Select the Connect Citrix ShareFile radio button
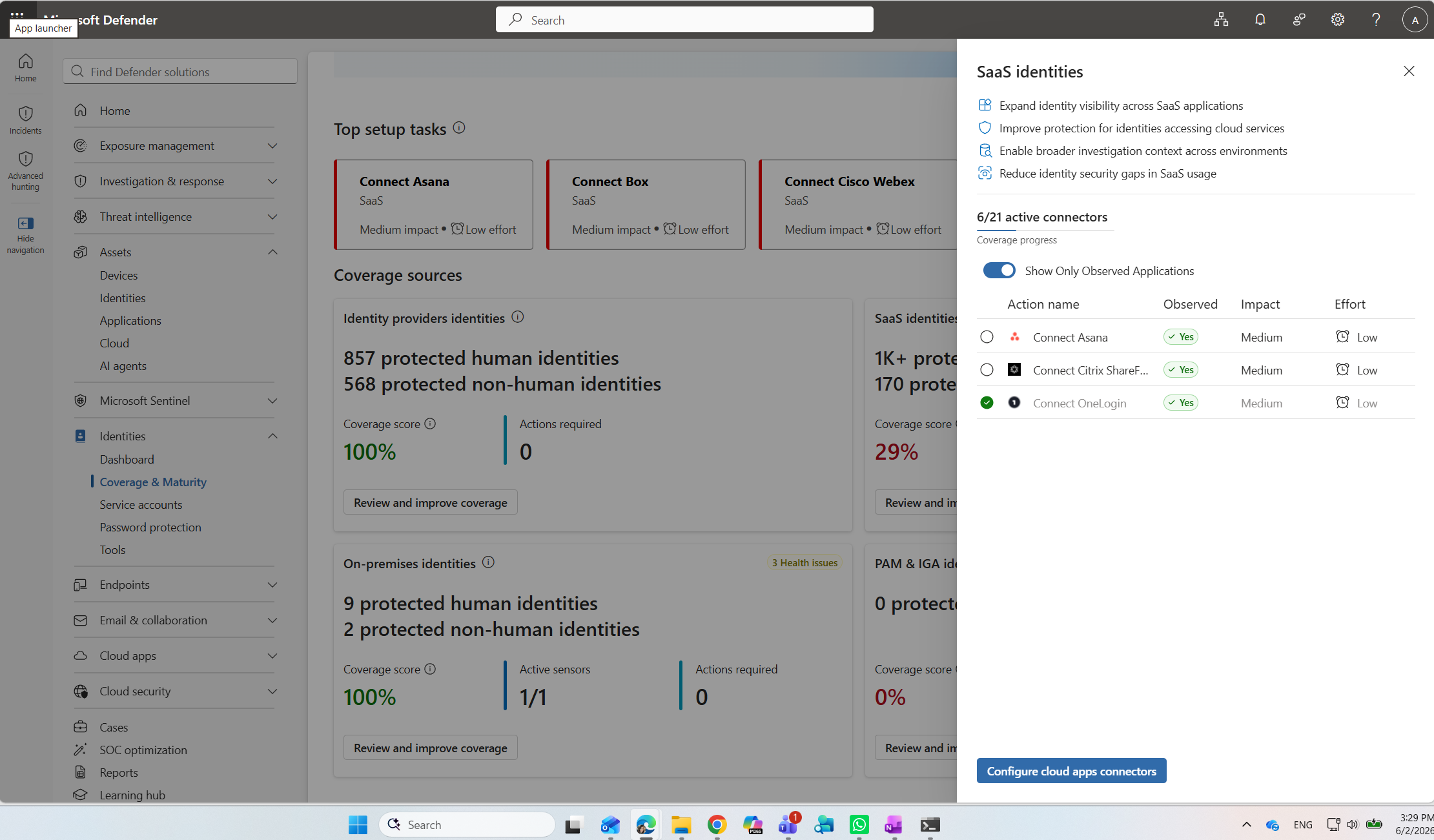 987,370
